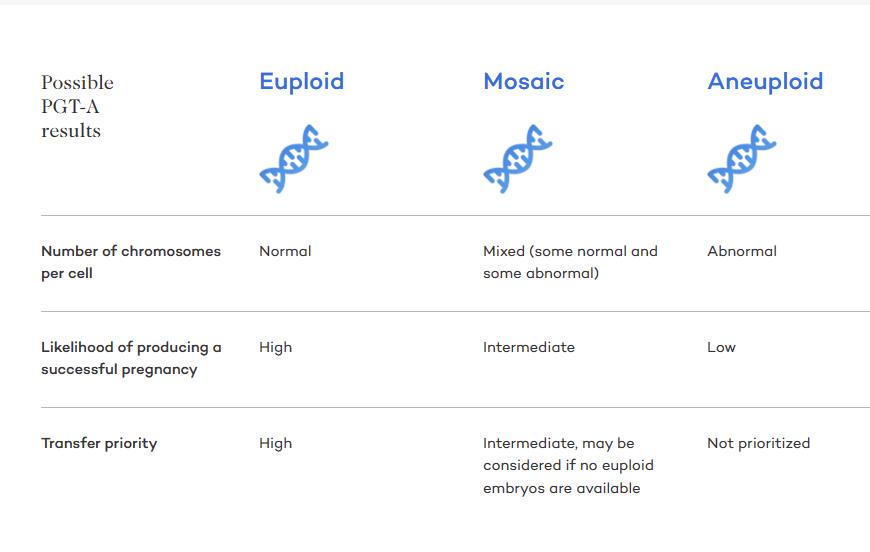The image size is (870, 552).
Task: Click the 'Likelihood of producing a successful pregnancy' label
Action: [x=131, y=358]
